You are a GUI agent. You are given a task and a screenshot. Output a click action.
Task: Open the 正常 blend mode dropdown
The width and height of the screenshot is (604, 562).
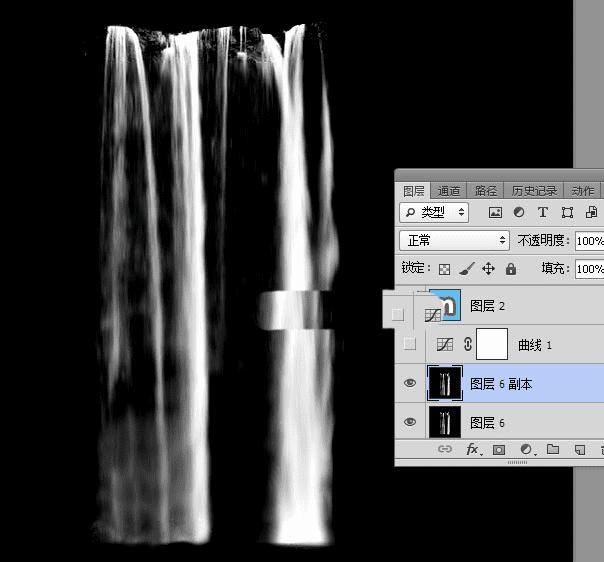click(455, 240)
